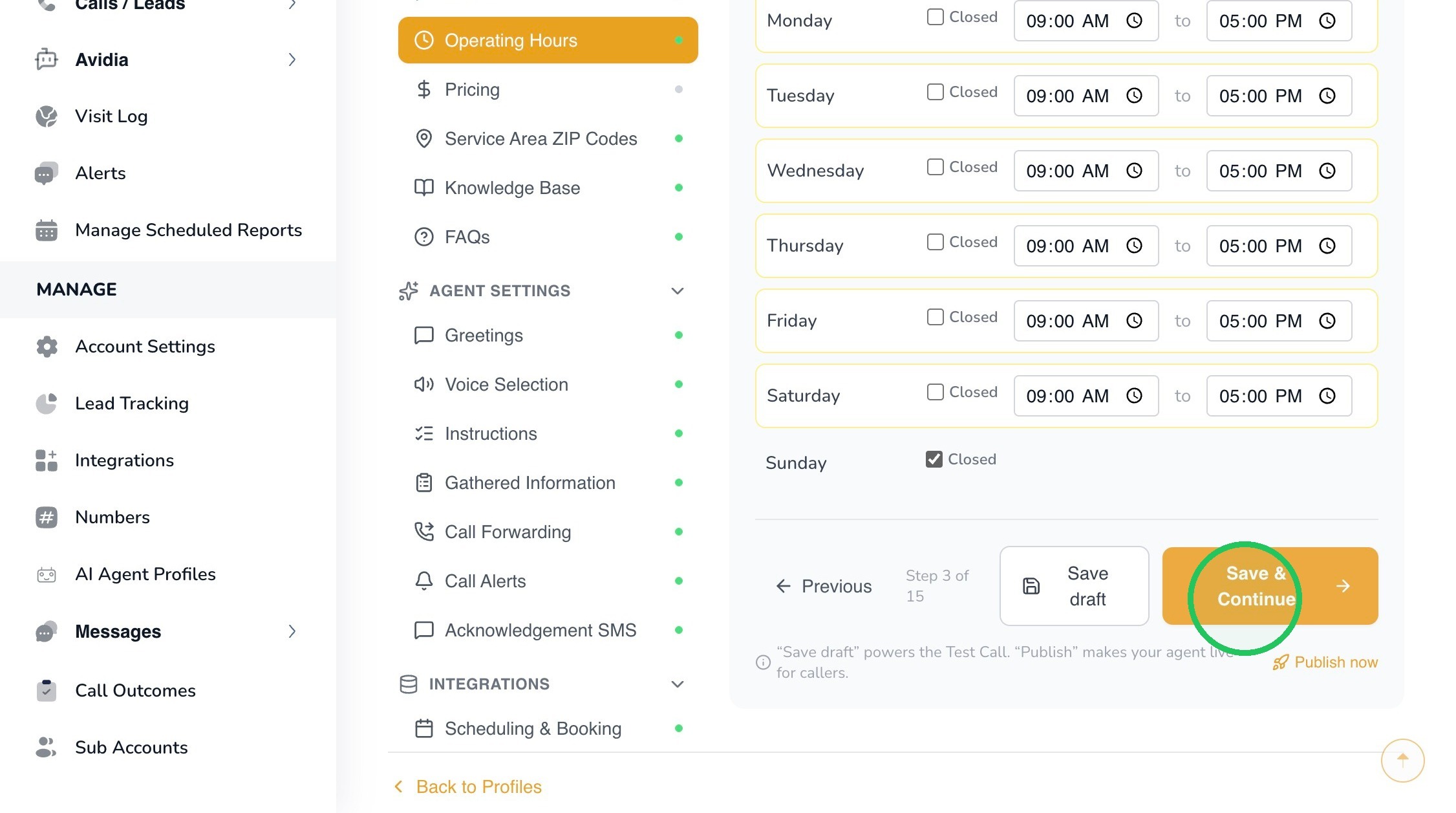Expand the Avidia submenu arrow
1456x813 pixels.
tap(292, 60)
